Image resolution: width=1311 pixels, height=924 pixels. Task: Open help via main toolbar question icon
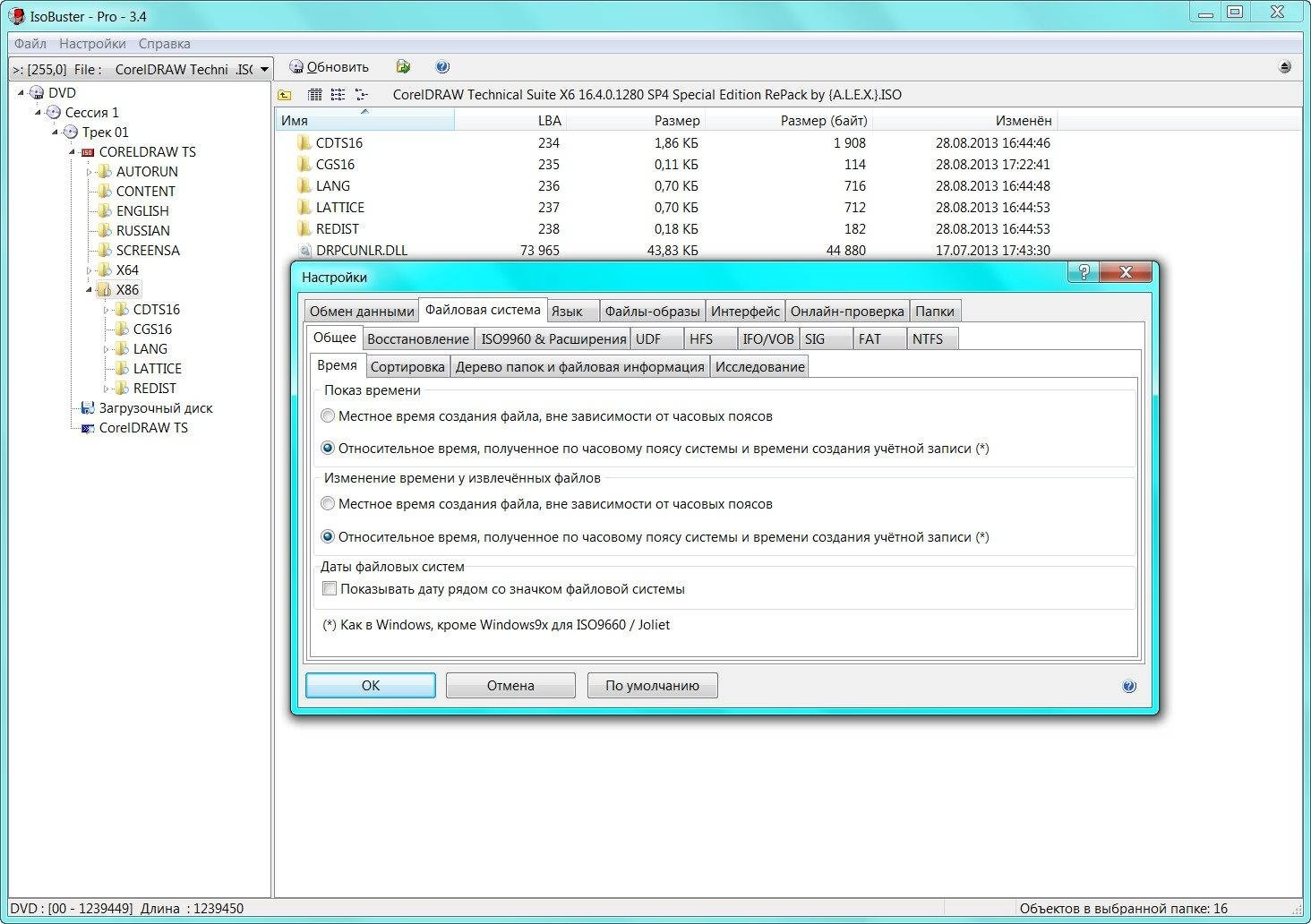point(442,67)
